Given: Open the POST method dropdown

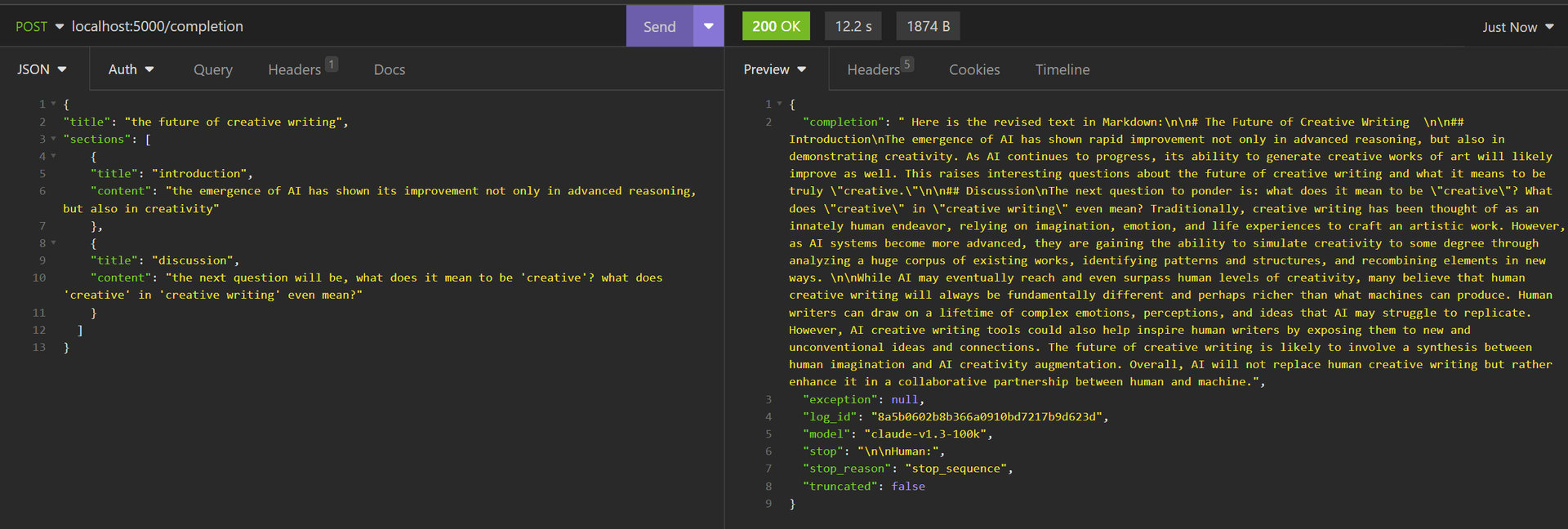Looking at the screenshot, I should 39,26.
